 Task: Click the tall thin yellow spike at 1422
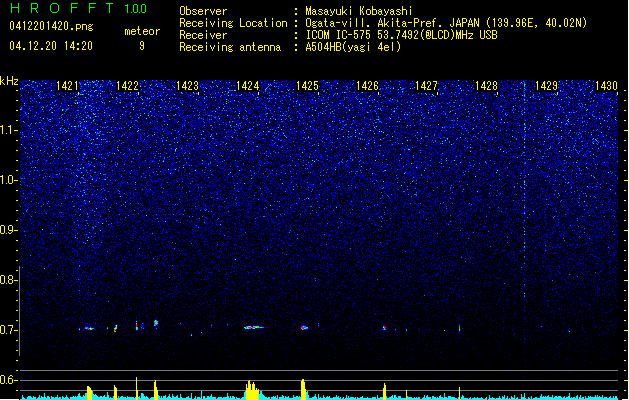coord(136,388)
